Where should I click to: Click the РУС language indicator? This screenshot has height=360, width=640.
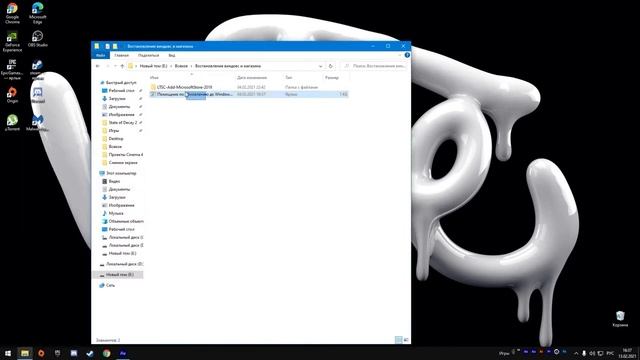coord(610,353)
